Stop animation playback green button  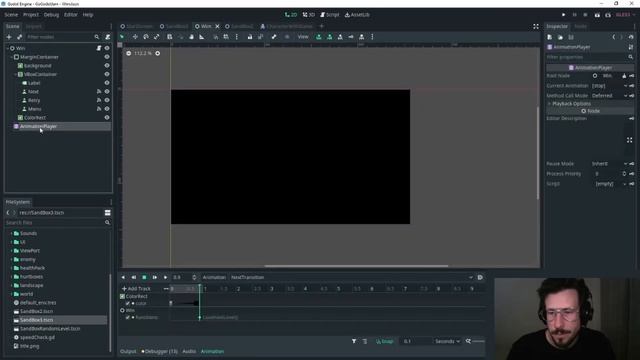tap(144, 278)
